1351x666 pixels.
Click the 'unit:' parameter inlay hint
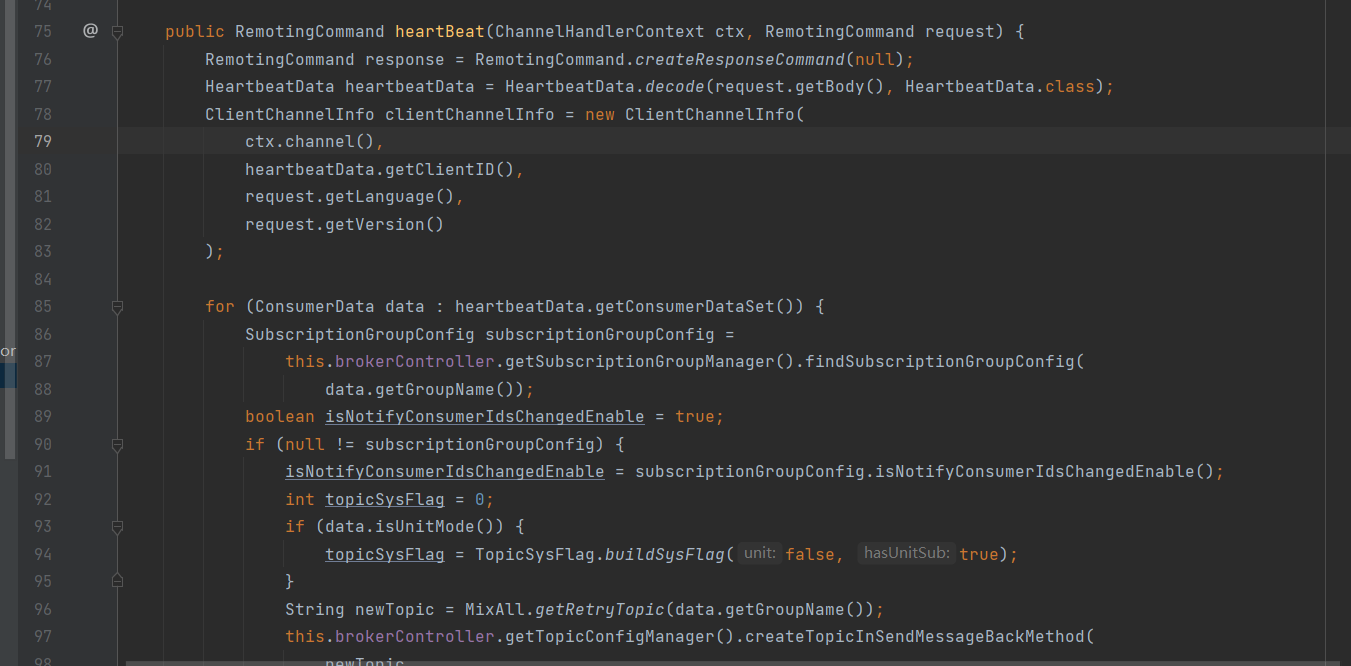760,553
